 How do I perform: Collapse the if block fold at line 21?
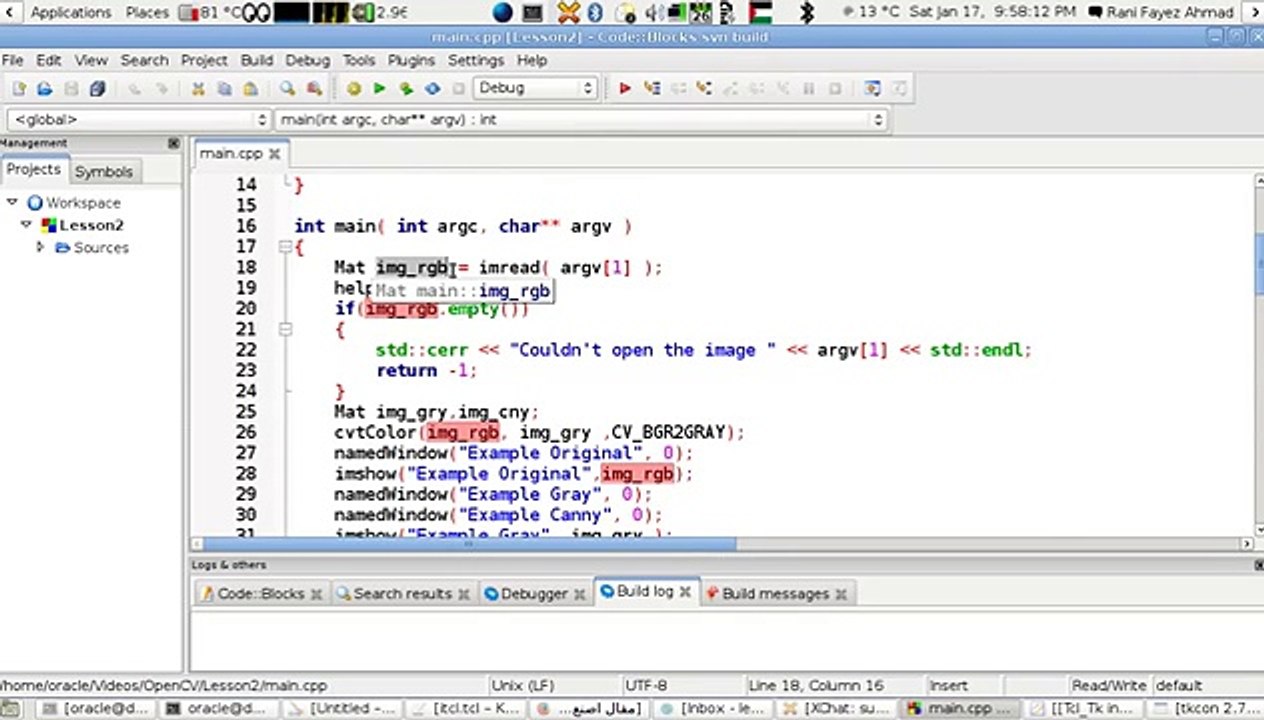285,328
